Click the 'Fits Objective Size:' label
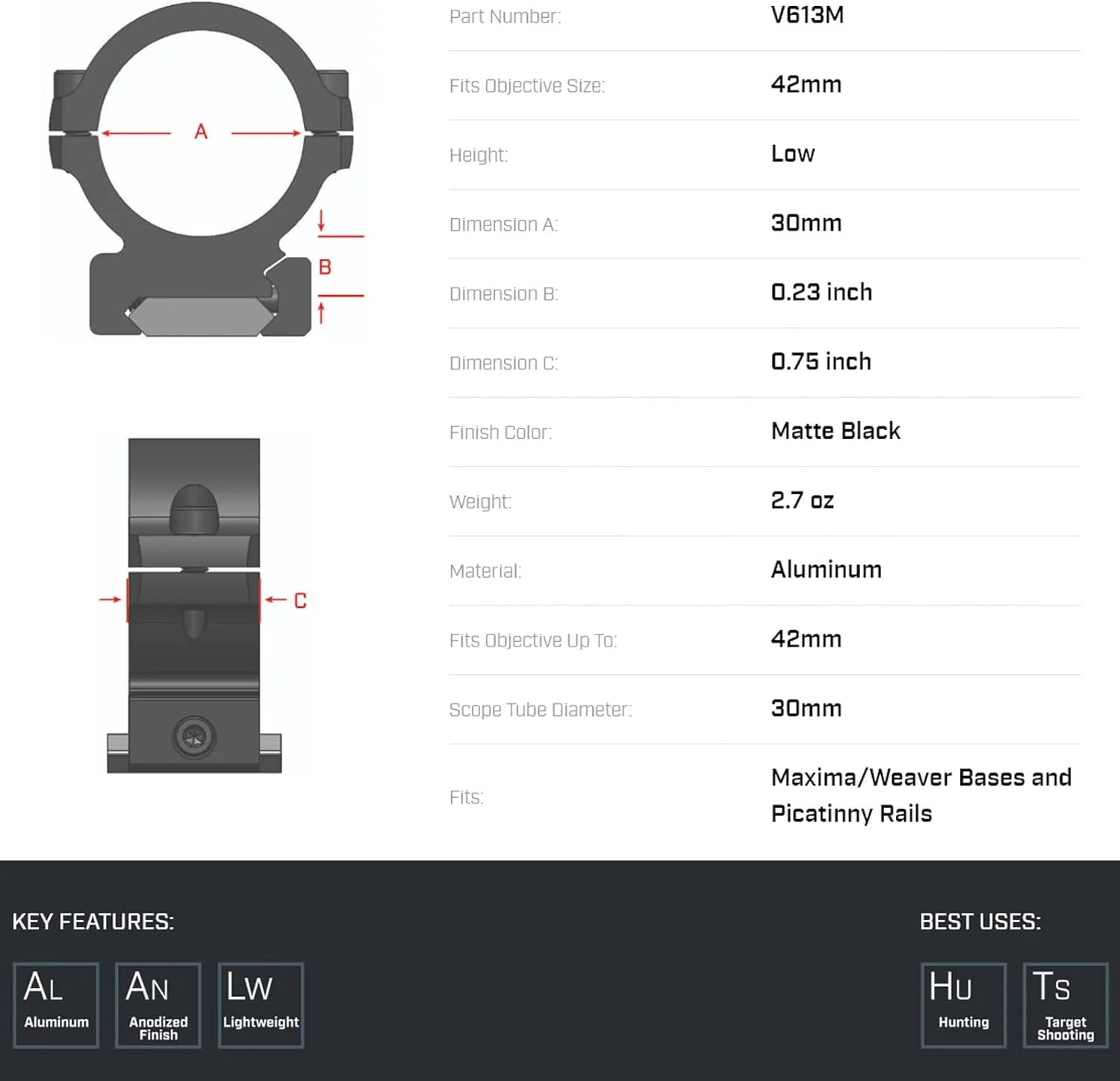 coord(527,86)
